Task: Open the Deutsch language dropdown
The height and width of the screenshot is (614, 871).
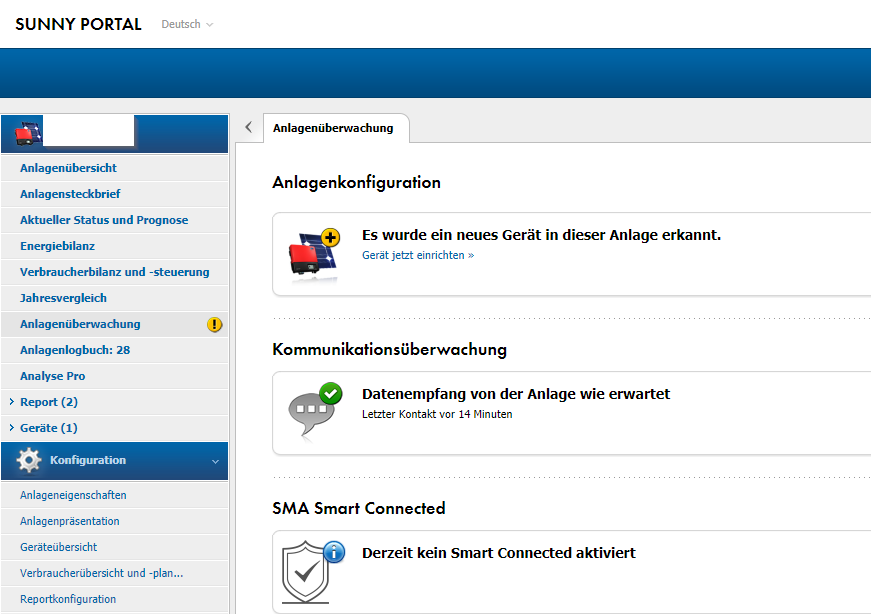Action: 187,24
